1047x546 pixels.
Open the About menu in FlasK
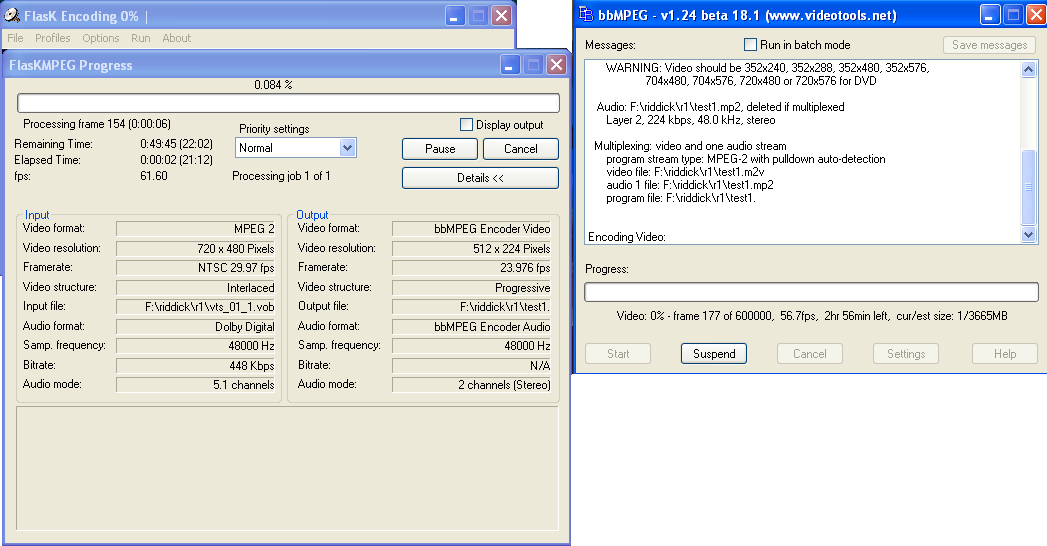point(176,38)
